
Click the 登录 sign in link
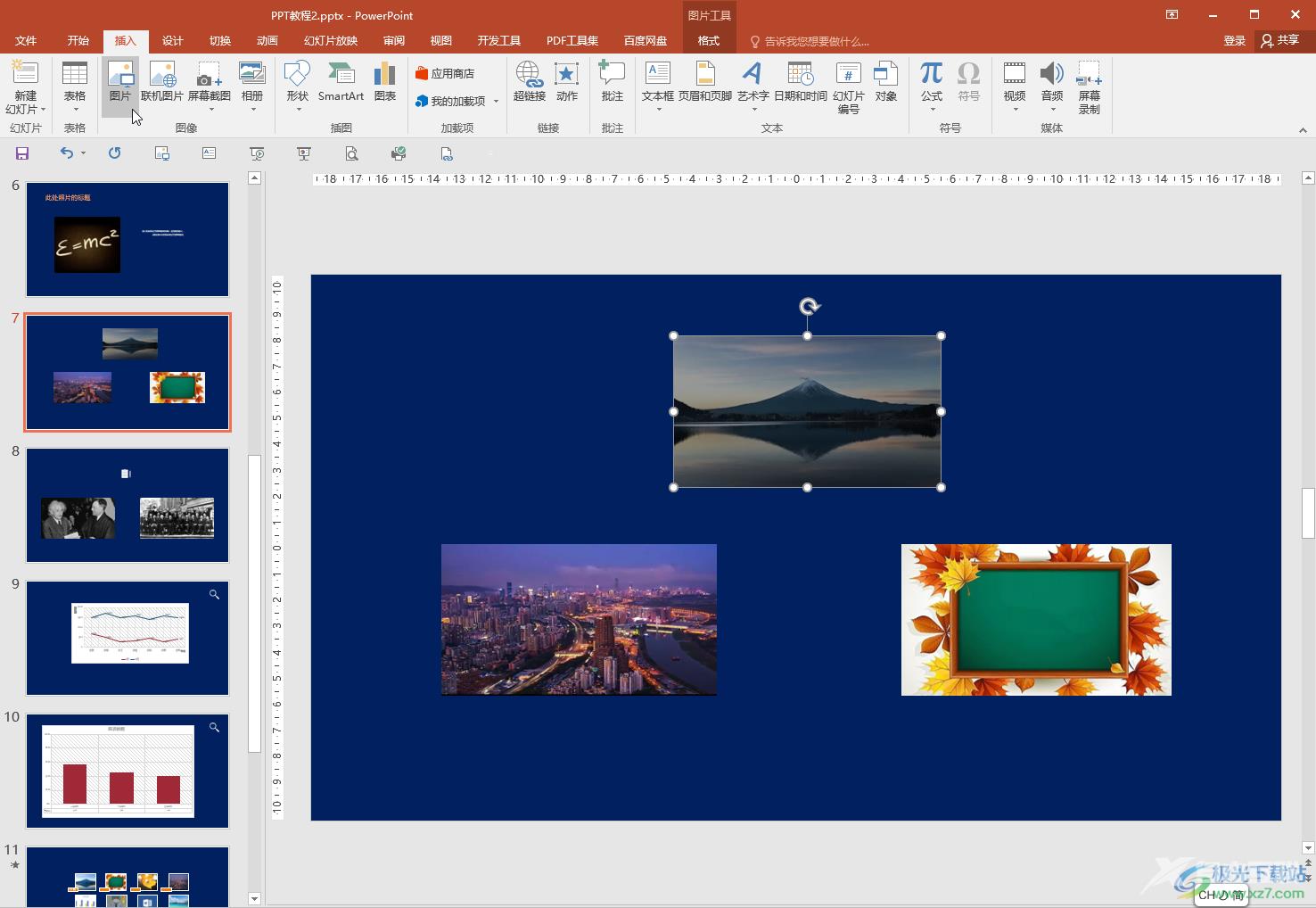pyautogui.click(x=1234, y=40)
